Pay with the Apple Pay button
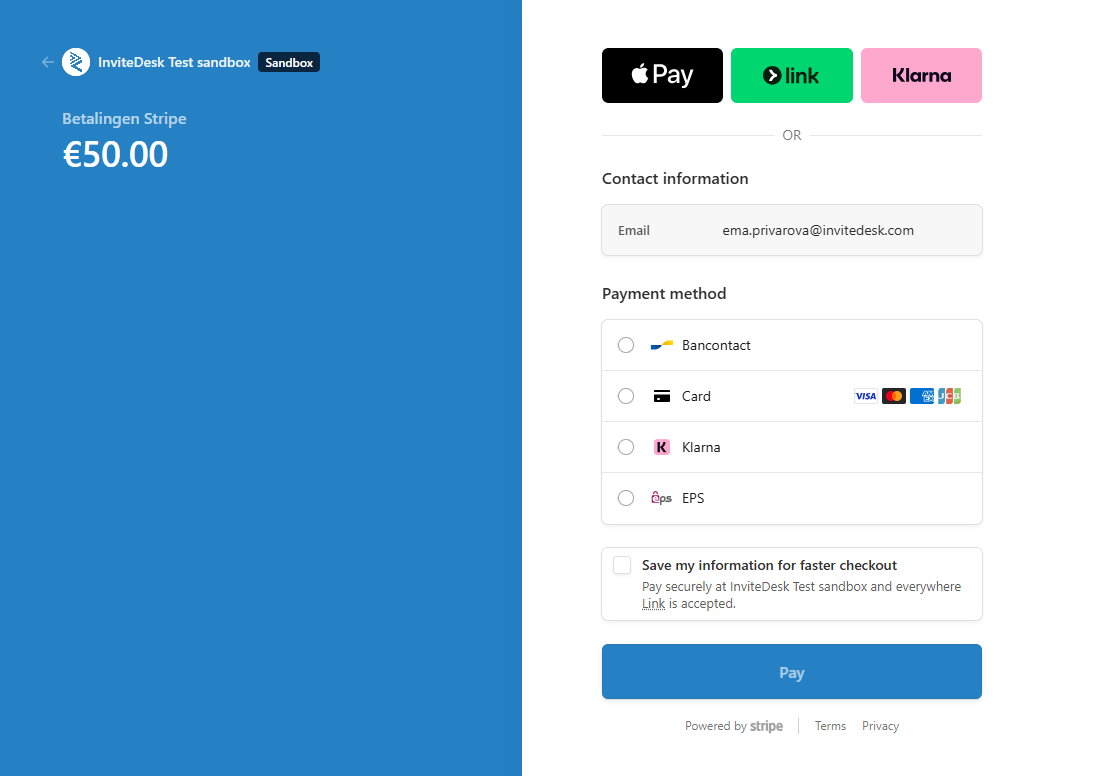The height and width of the screenshot is (776, 1116). (662, 75)
